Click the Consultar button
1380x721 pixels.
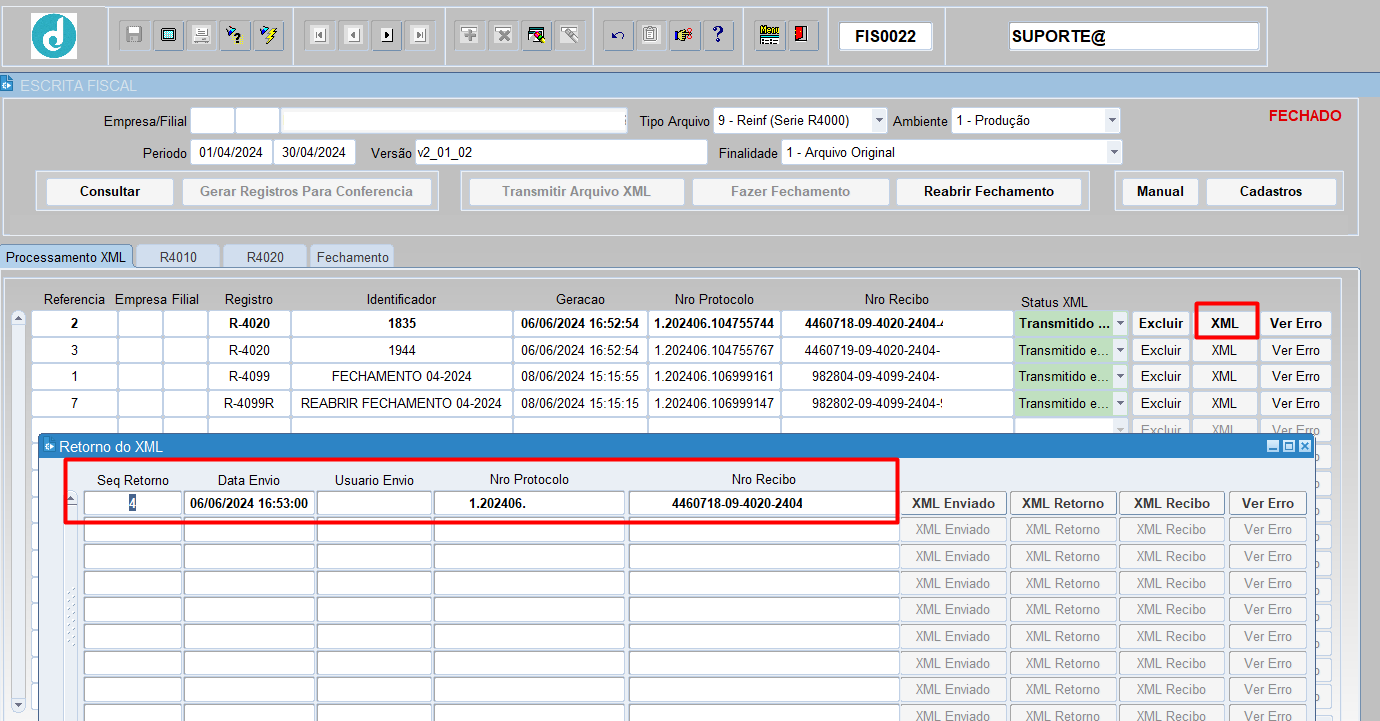coord(110,192)
